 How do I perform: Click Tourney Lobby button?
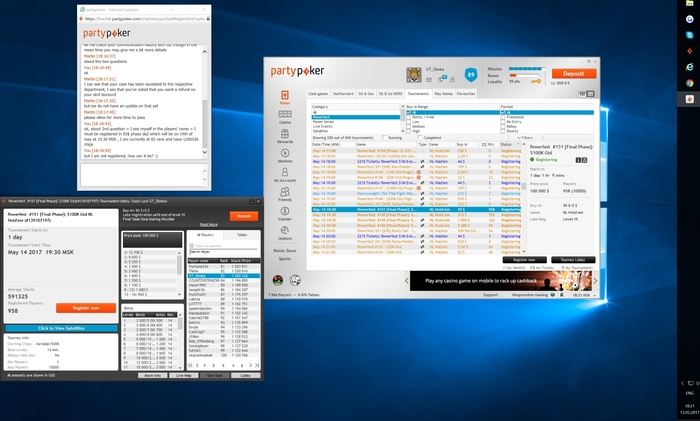click(573, 259)
